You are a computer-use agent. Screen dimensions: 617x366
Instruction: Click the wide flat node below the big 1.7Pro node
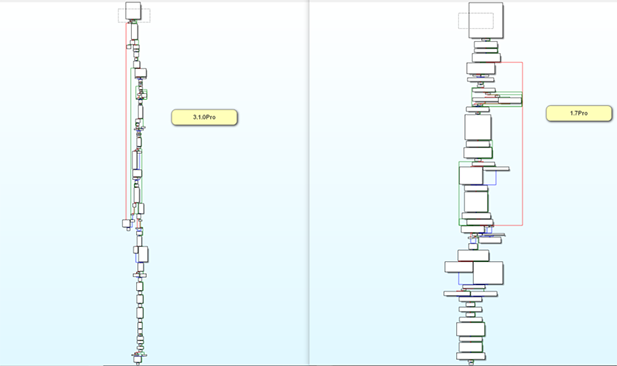(x=471, y=294)
